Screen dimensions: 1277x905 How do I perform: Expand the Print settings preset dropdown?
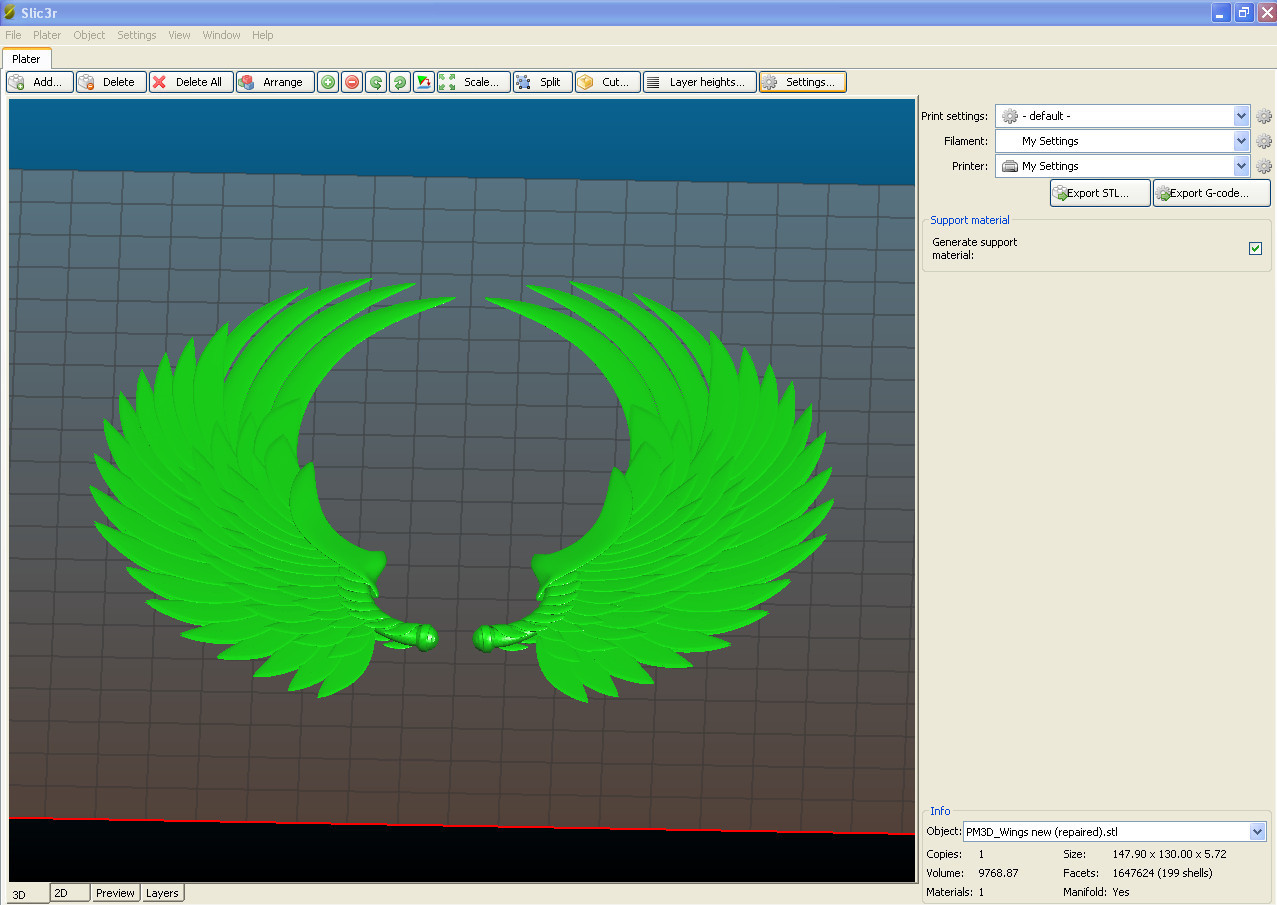point(1241,116)
